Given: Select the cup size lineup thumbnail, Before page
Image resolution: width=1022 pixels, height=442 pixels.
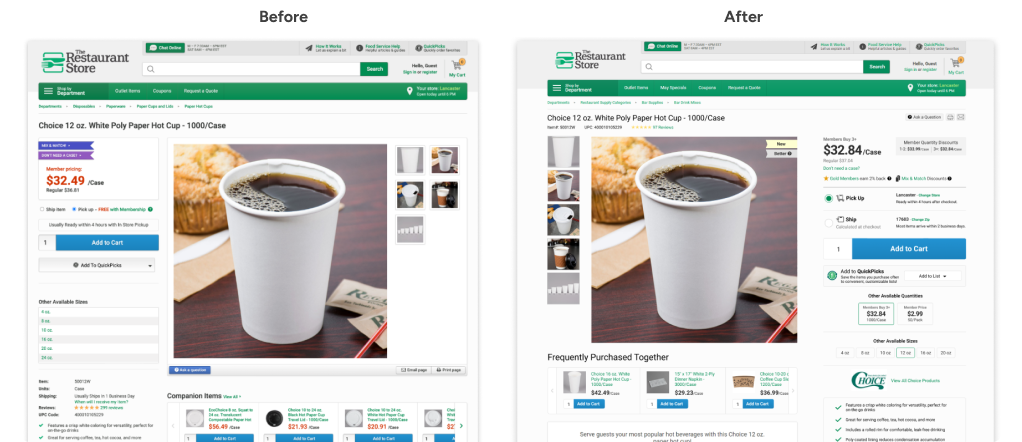Looking at the screenshot, I should pyautogui.click(x=410, y=229).
